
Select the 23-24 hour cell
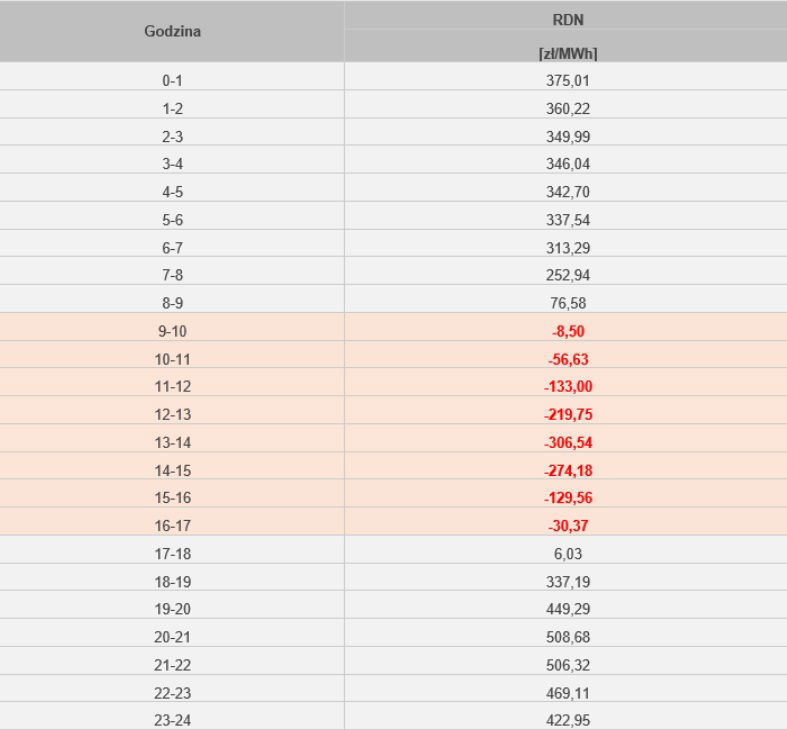pos(172,720)
